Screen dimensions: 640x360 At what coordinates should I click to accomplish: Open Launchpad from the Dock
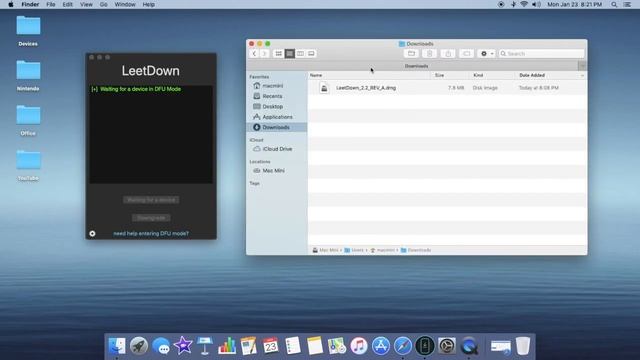click(139, 346)
